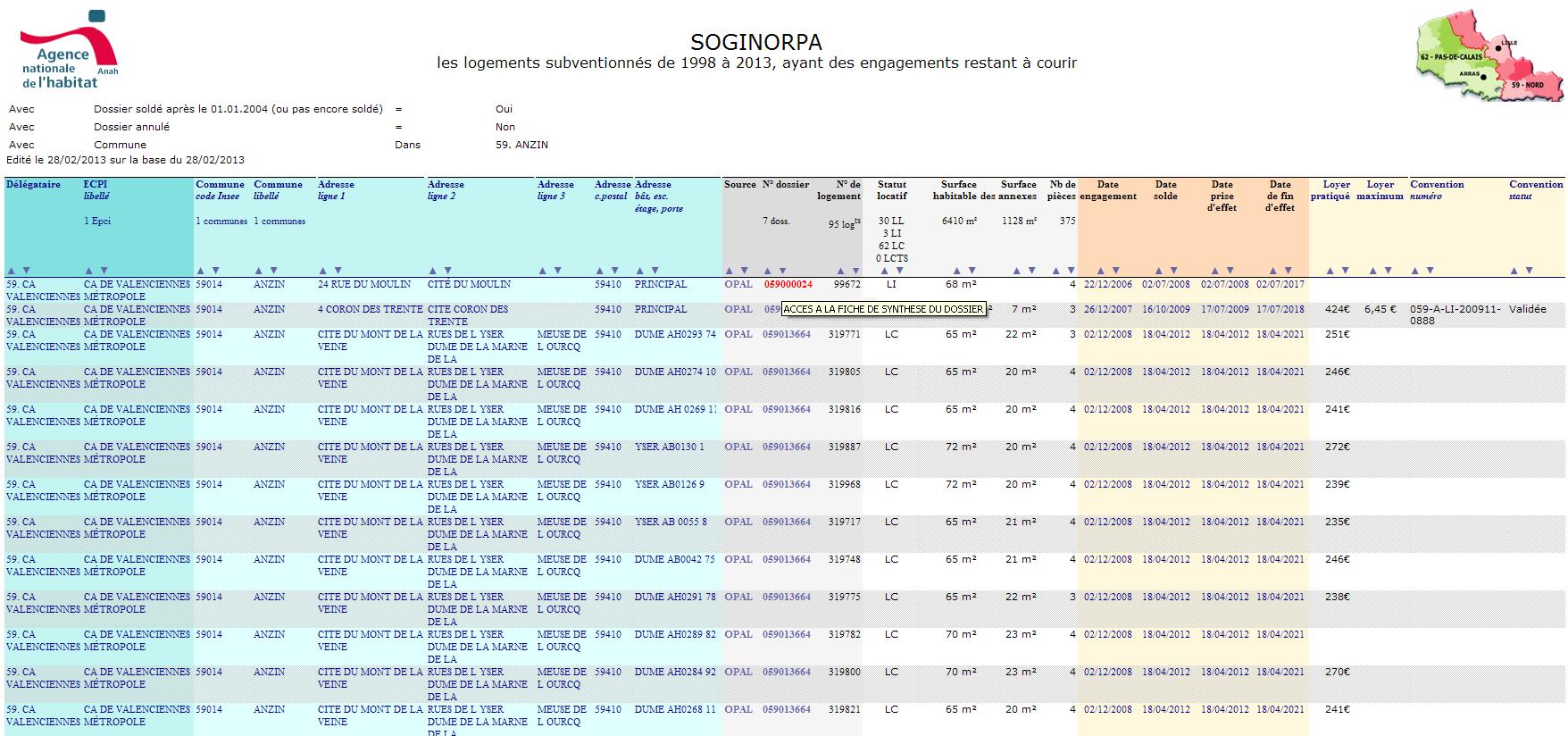Sort Commune libellé column descending

pyautogui.click(x=273, y=271)
